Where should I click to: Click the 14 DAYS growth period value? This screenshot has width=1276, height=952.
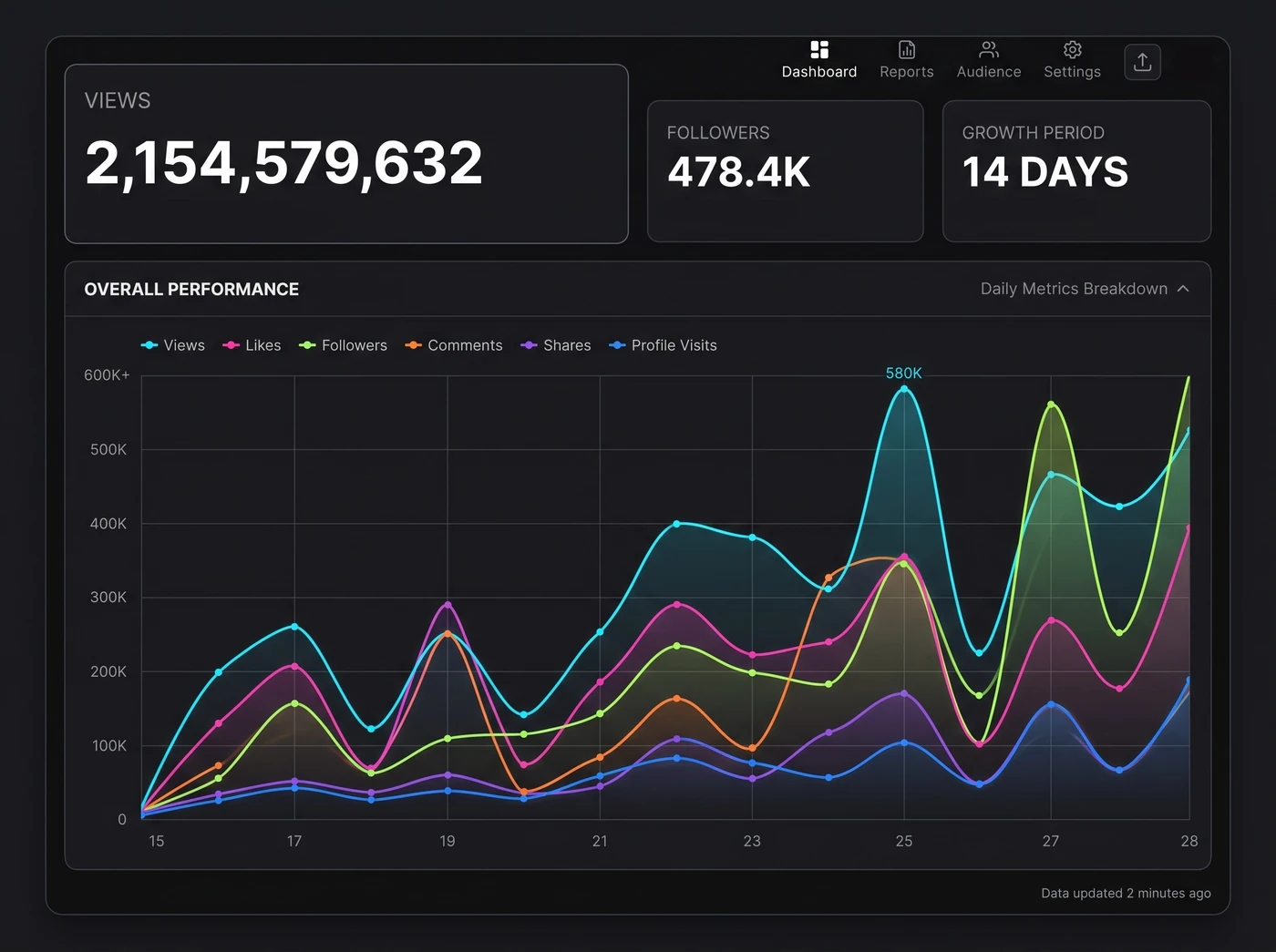coord(1045,172)
